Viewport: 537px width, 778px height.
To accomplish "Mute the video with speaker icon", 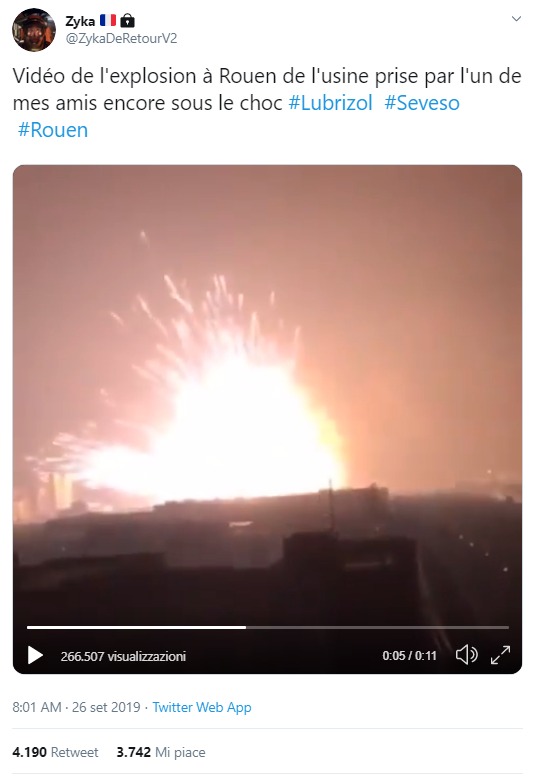I will tap(467, 655).
